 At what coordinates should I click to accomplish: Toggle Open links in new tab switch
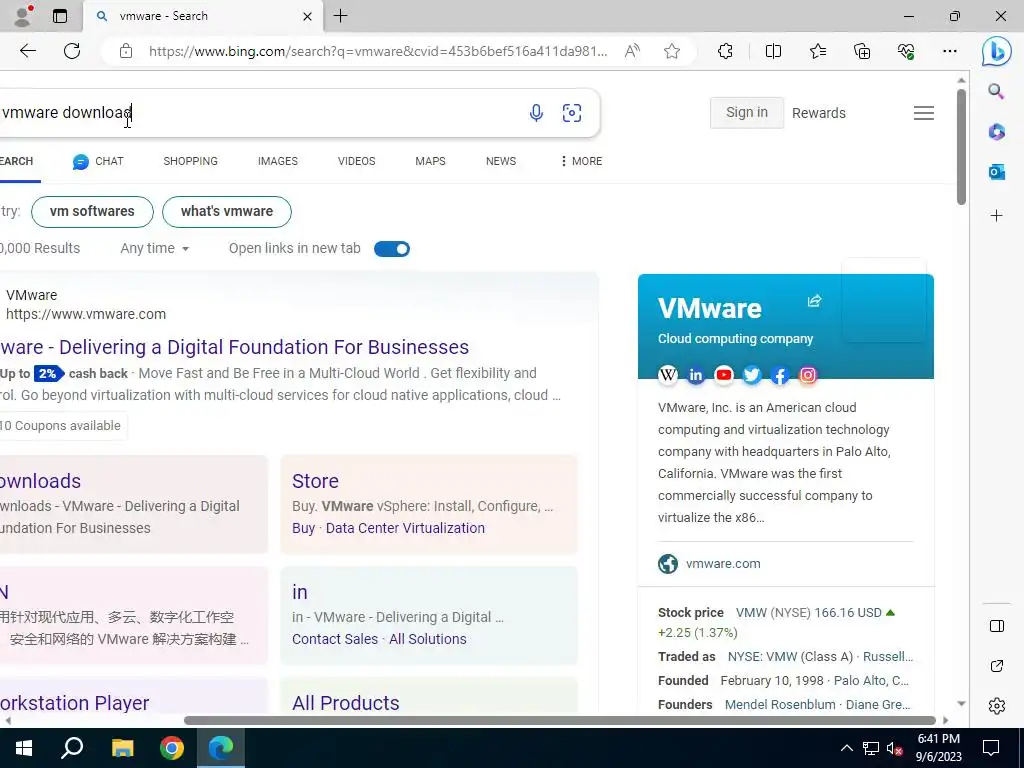pos(392,249)
